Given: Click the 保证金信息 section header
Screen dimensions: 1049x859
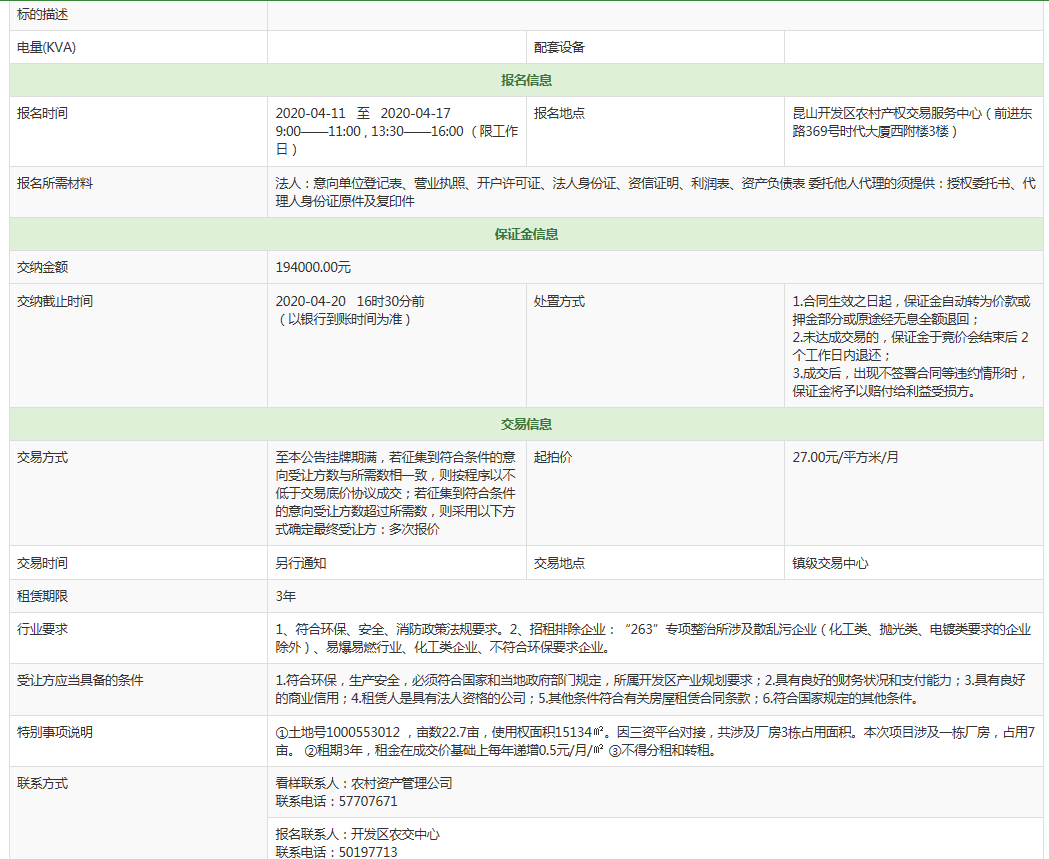Looking at the screenshot, I should 526,234.
